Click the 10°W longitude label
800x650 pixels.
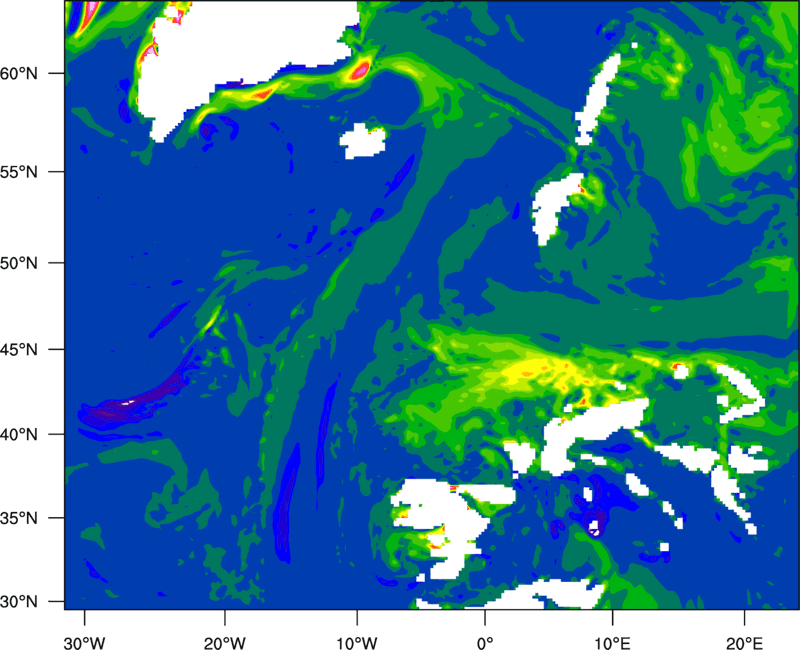coord(357,643)
